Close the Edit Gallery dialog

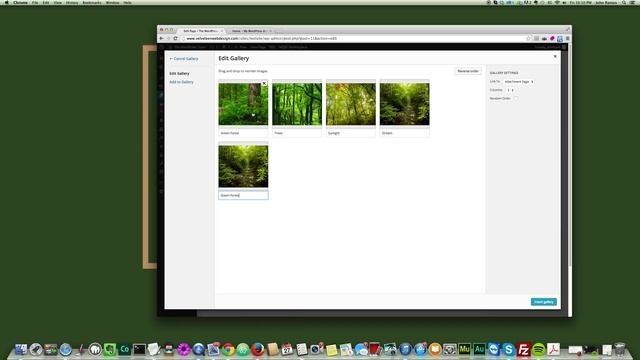click(555, 56)
